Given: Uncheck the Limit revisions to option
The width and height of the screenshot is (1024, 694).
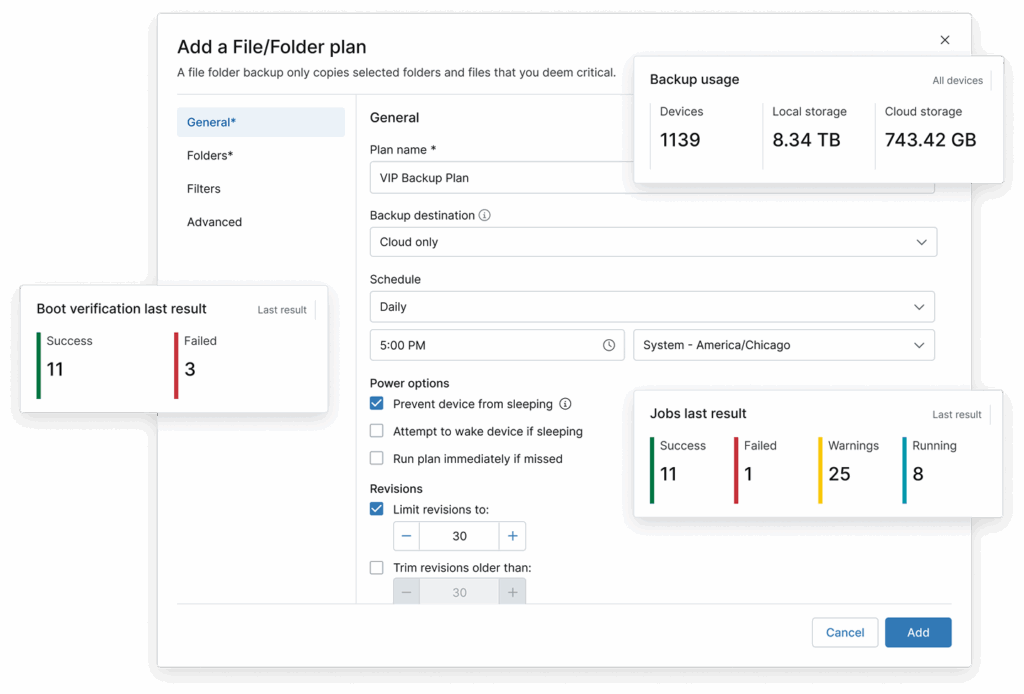Looking at the screenshot, I should click(377, 509).
